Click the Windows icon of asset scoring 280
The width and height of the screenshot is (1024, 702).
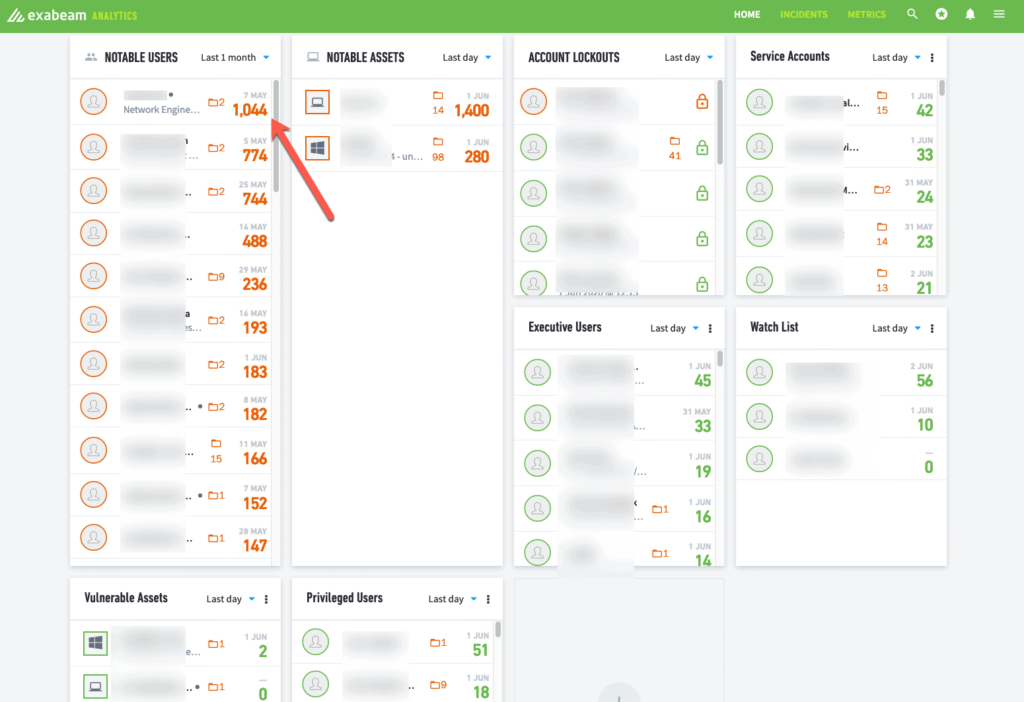coord(317,148)
